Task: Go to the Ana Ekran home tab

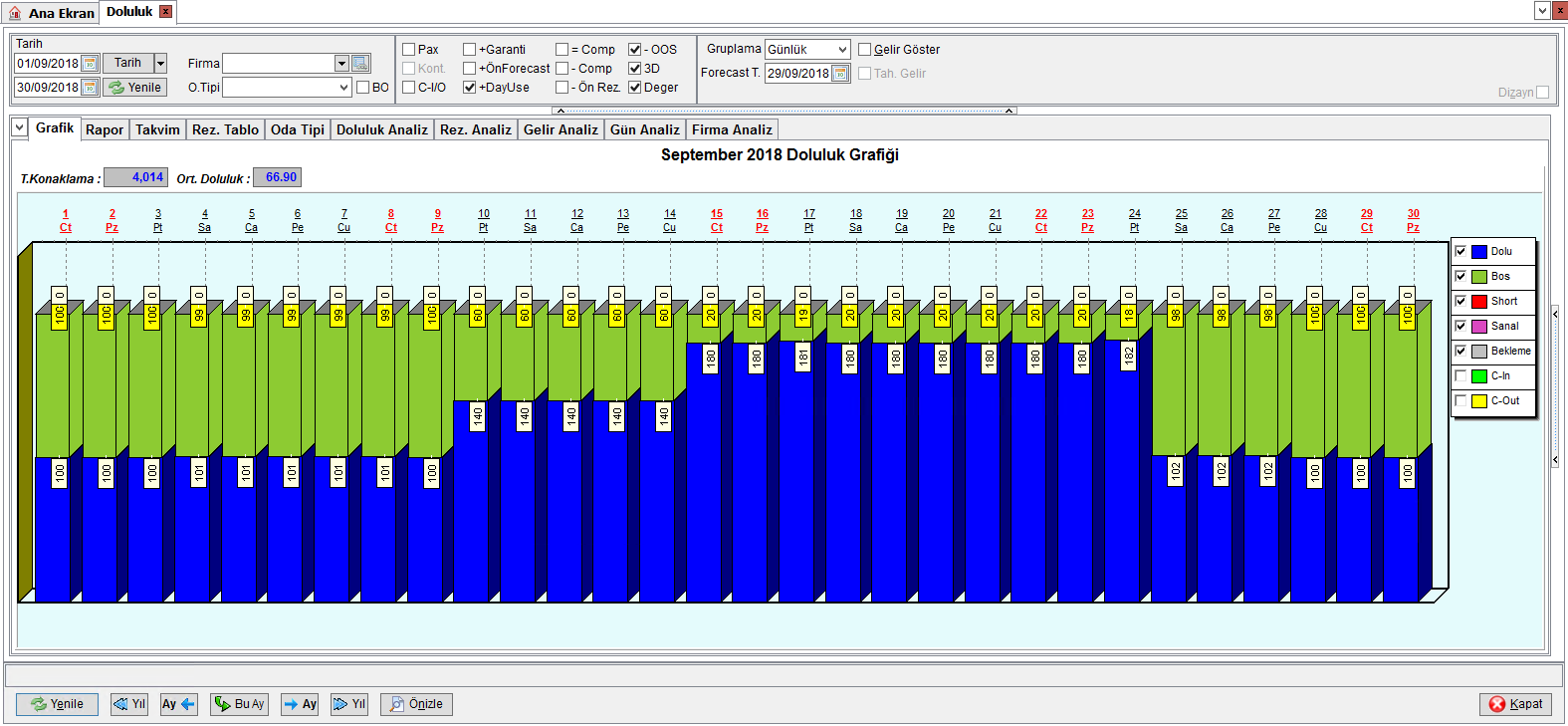Action: (x=52, y=13)
